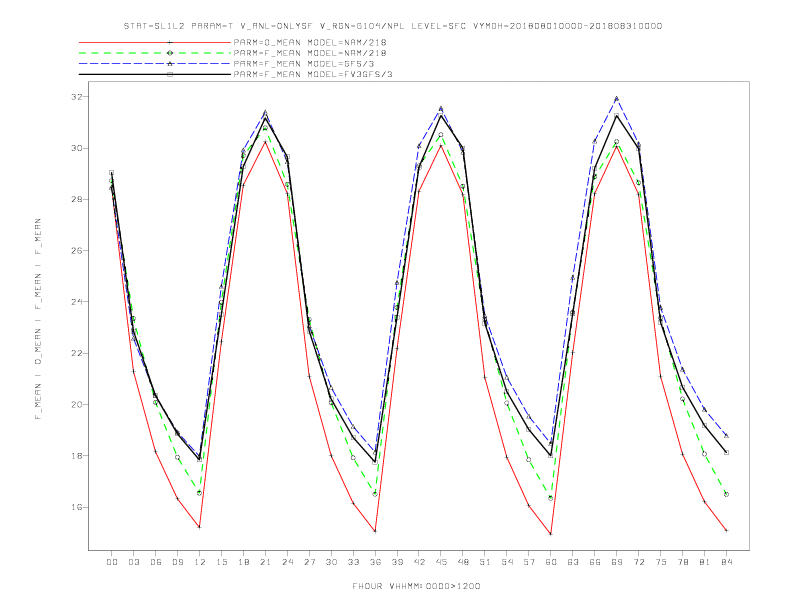
Task: Click the red O_MEAN minimum marker at hour 60
Action: tap(551, 534)
